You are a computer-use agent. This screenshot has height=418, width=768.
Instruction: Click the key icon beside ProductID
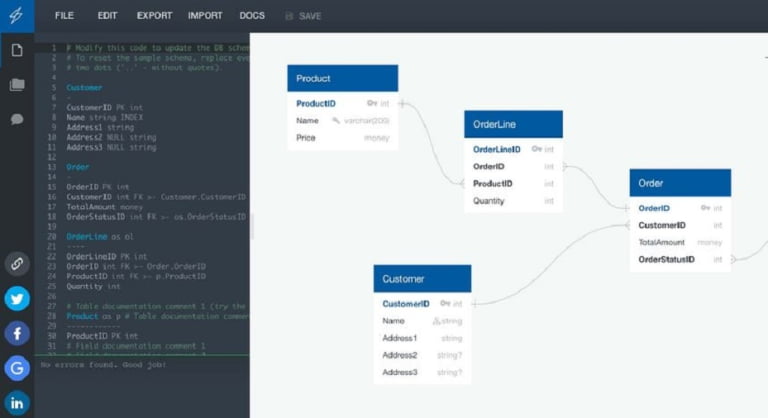coord(371,103)
